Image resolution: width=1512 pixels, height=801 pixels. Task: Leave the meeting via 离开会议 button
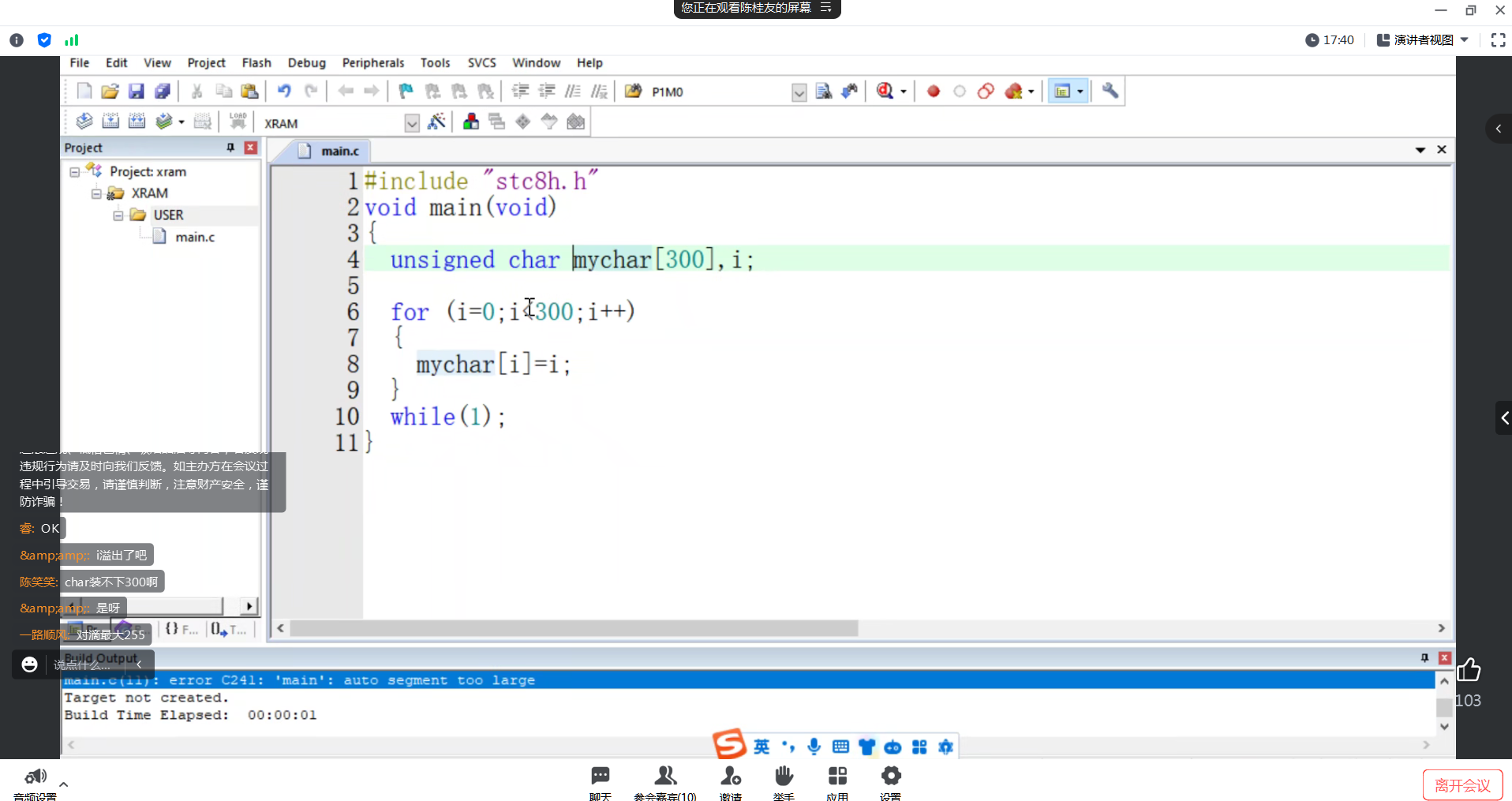[1462, 785]
